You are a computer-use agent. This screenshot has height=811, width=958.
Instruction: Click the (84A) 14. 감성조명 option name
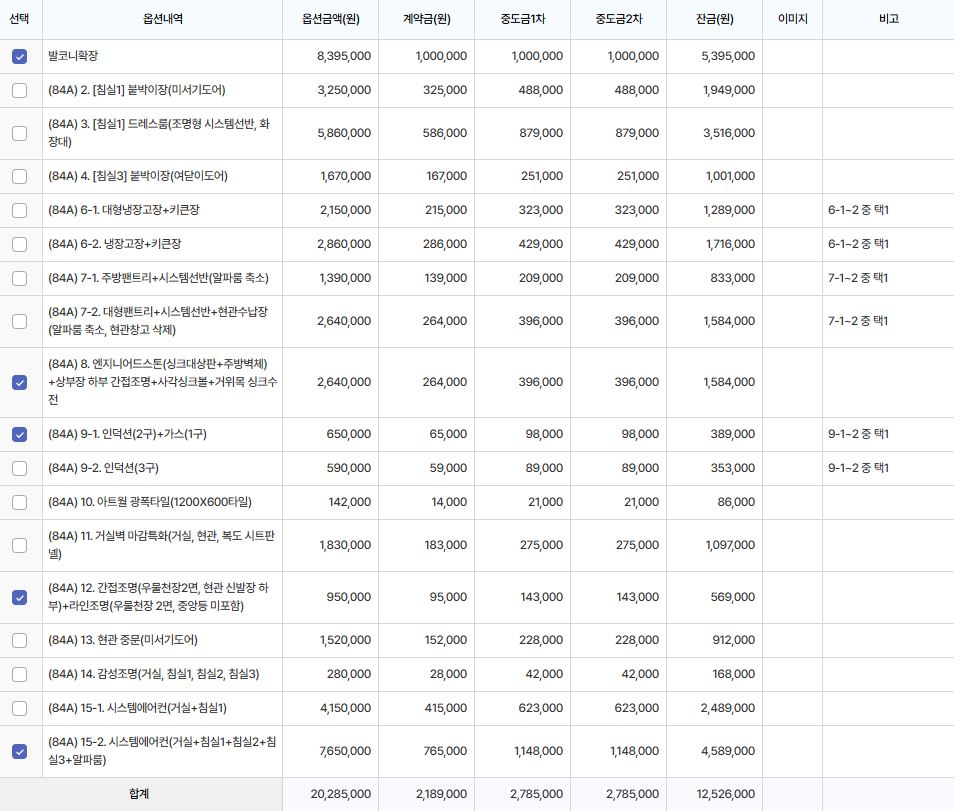[153, 674]
